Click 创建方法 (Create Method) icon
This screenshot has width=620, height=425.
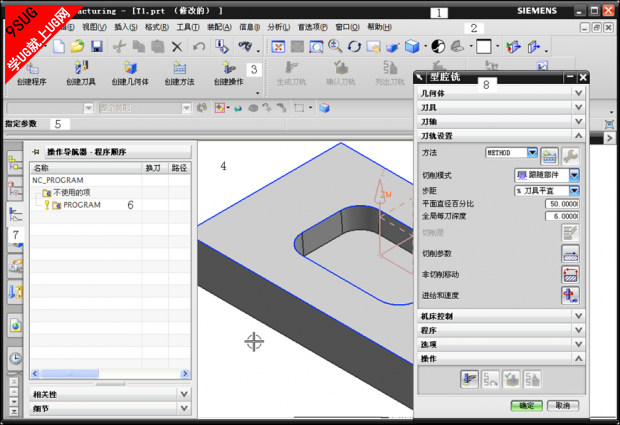pyautogui.click(x=180, y=74)
